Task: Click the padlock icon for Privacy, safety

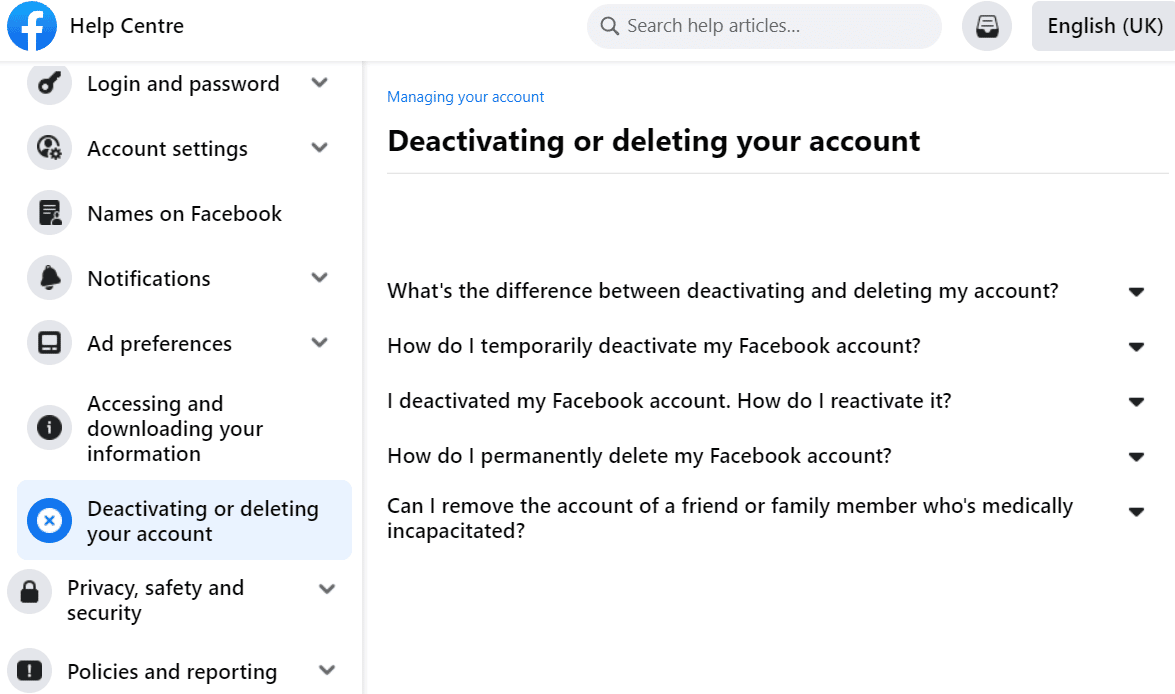Action: (29, 592)
